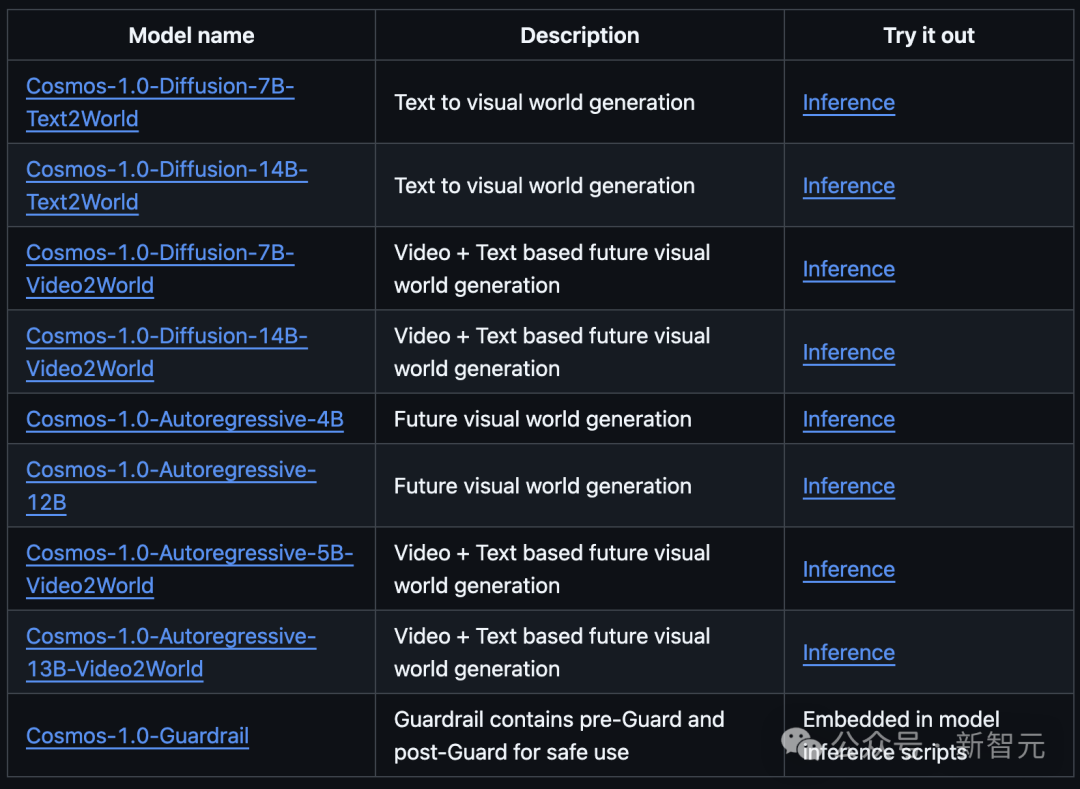
Task: Open the Cosmos-1.0-Diffusion-7B-Video2World model link
Action: click(160, 269)
